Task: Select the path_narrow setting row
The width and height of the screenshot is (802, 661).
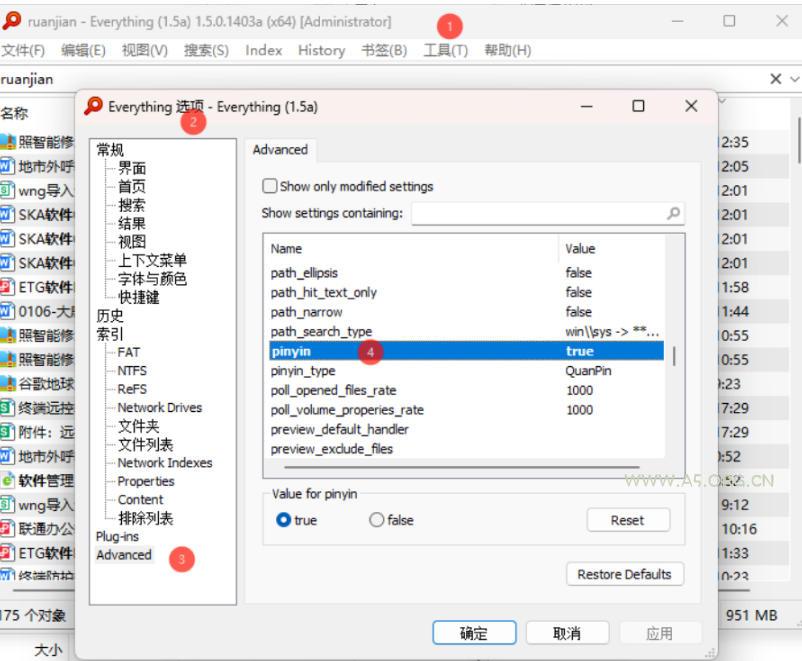Action: click(466, 312)
